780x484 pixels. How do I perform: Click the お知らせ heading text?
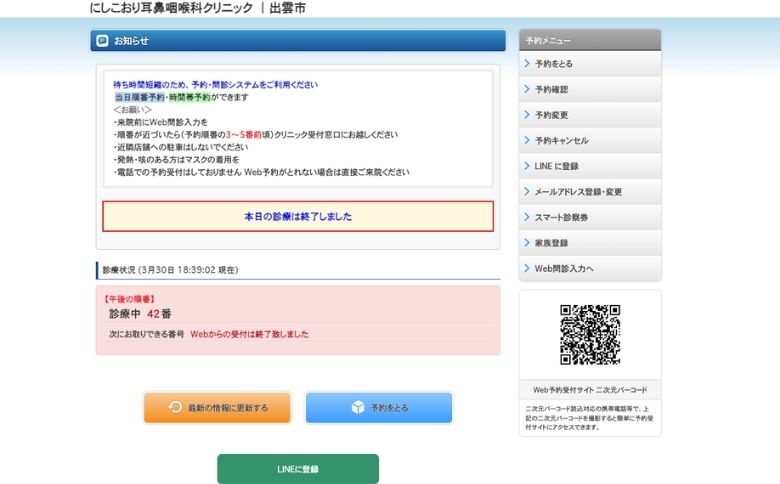click(131, 41)
